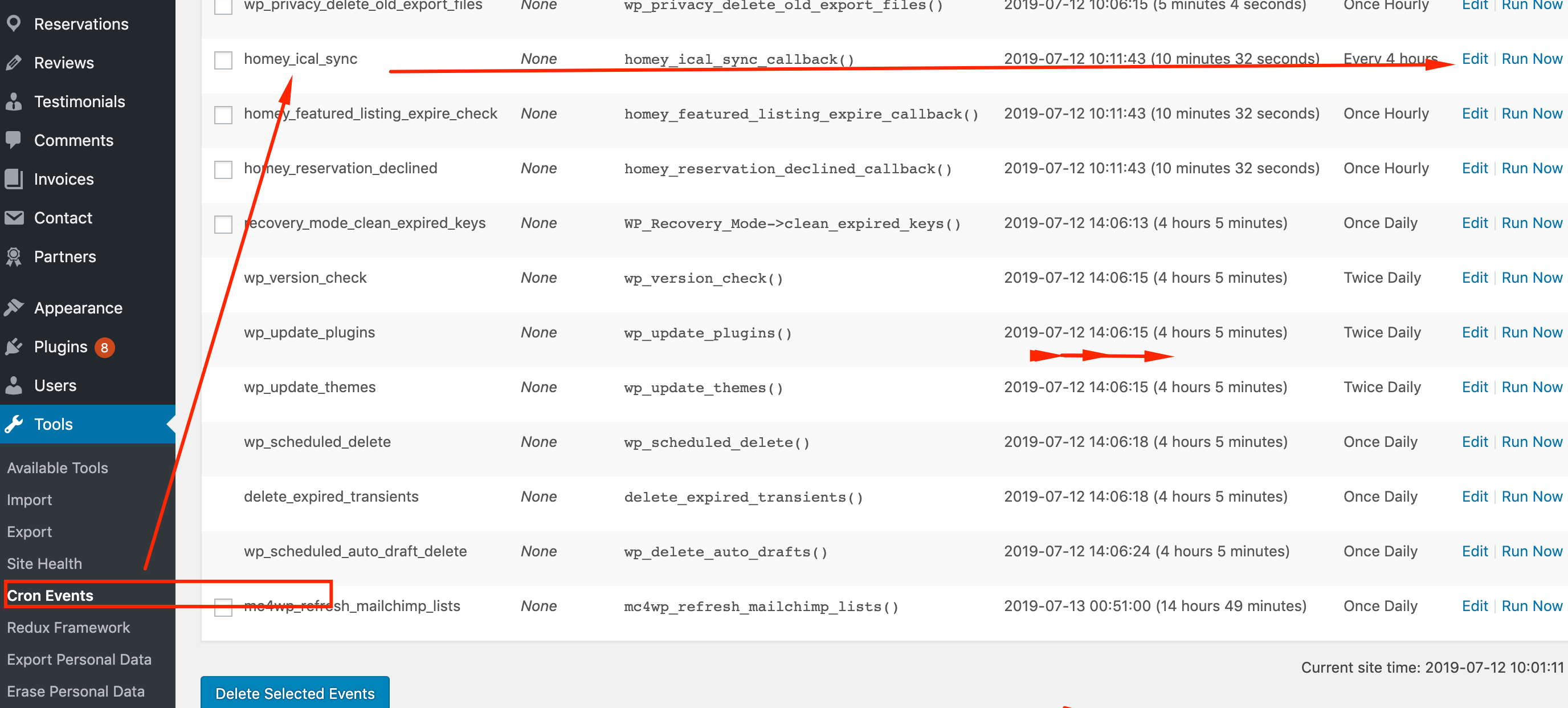Viewport: 1568px width, 708px height.
Task: Click the Plugins plug icon
Action: click(14, 347)
